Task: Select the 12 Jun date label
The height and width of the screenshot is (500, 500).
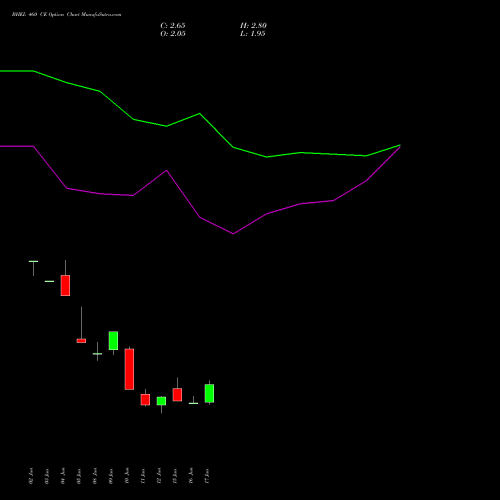Action: tap(159, 476)
